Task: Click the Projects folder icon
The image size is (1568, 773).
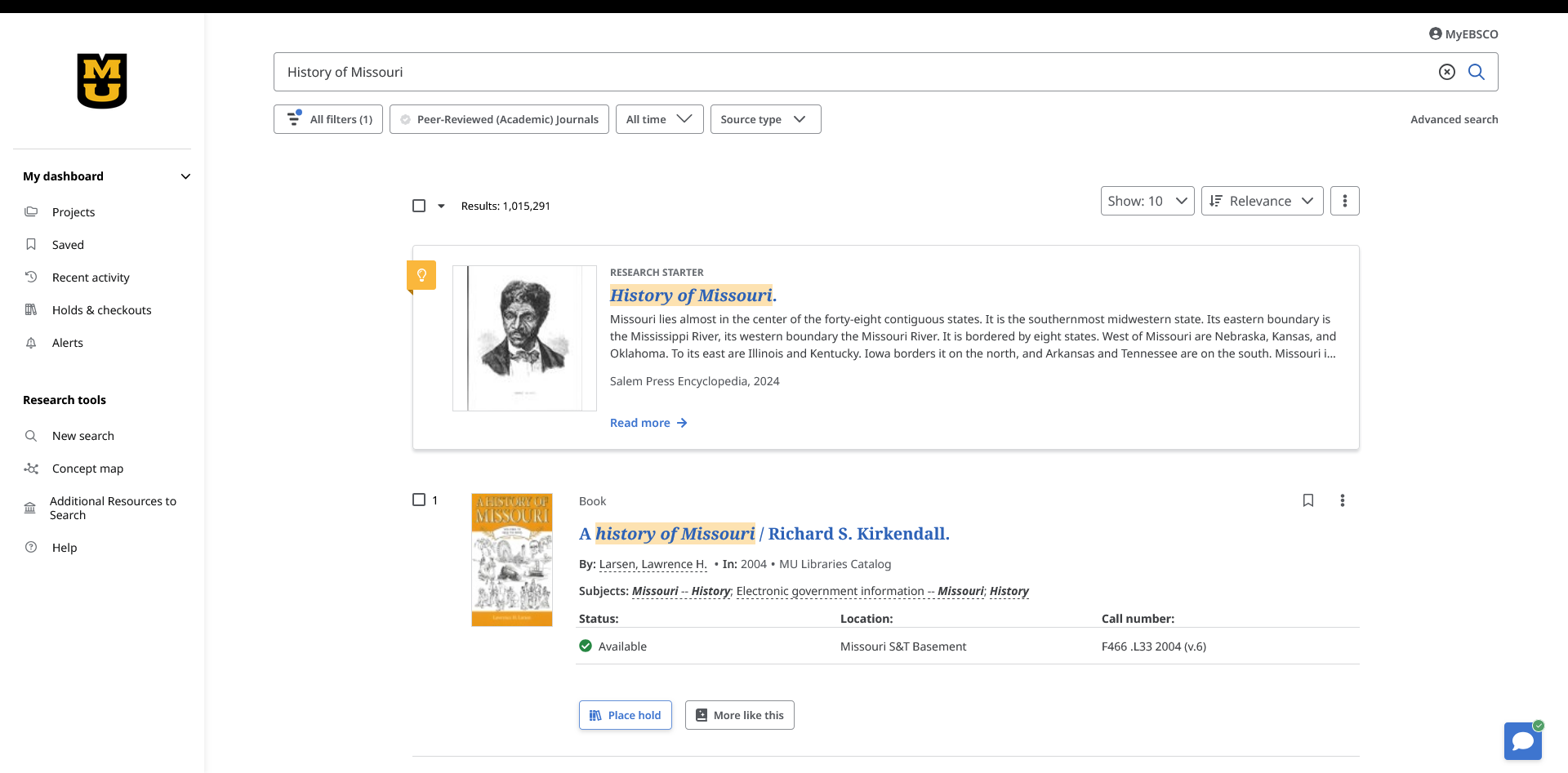Action: point(31,211)
